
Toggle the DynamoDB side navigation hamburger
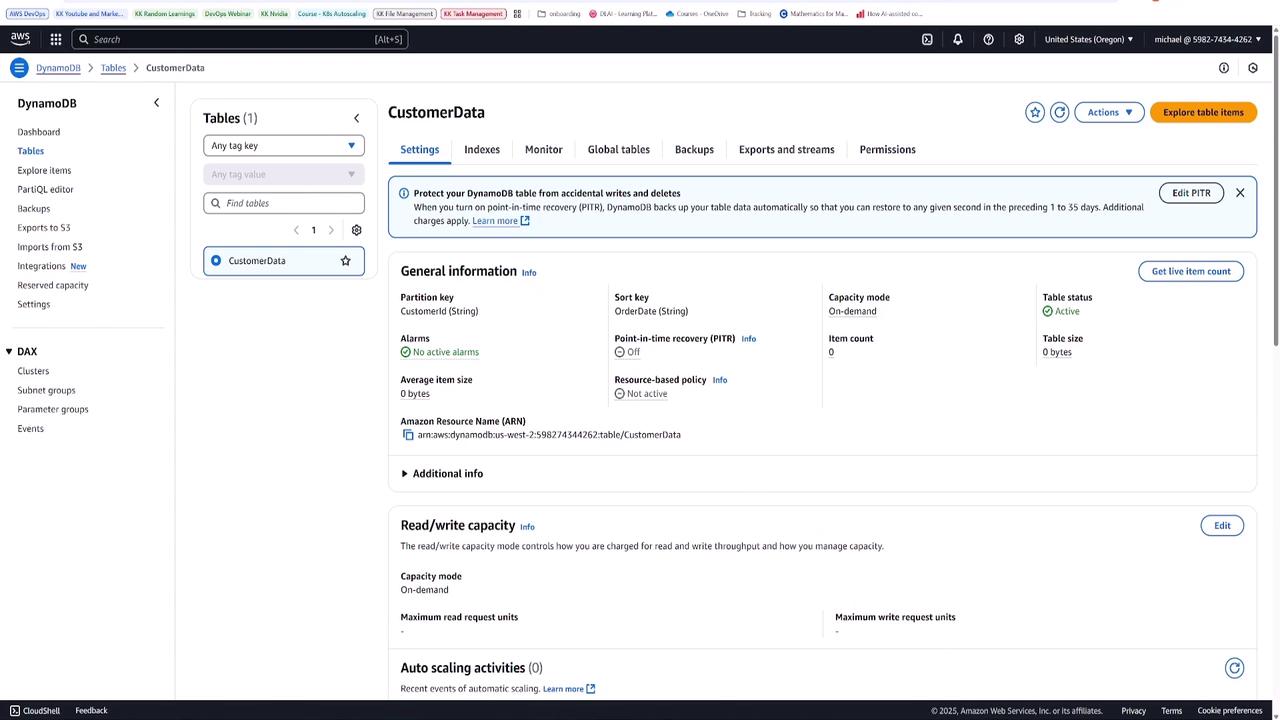point(19,68)
